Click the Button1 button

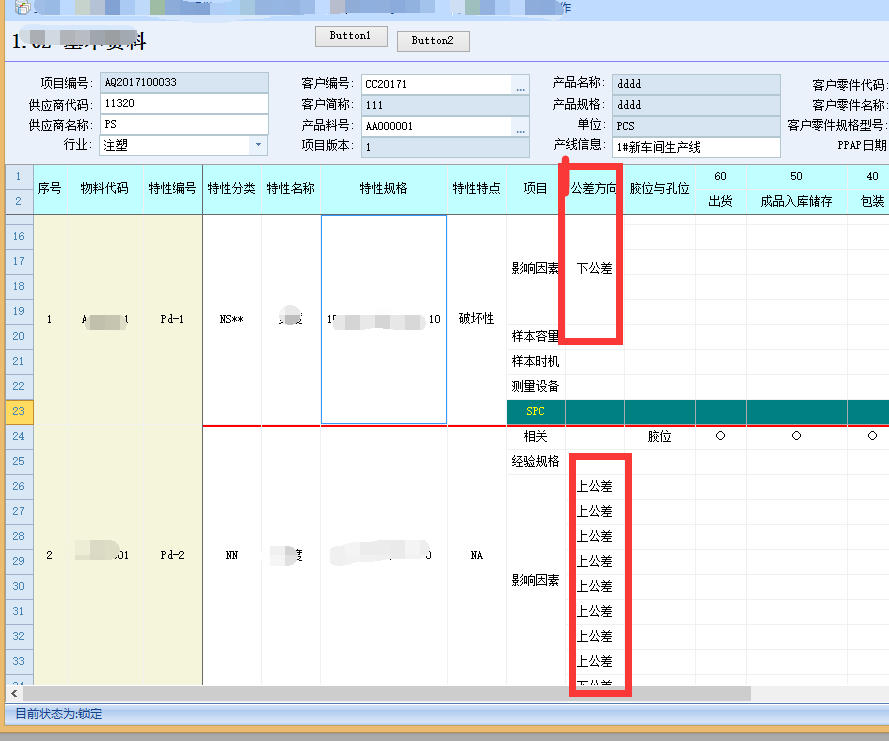350,36
